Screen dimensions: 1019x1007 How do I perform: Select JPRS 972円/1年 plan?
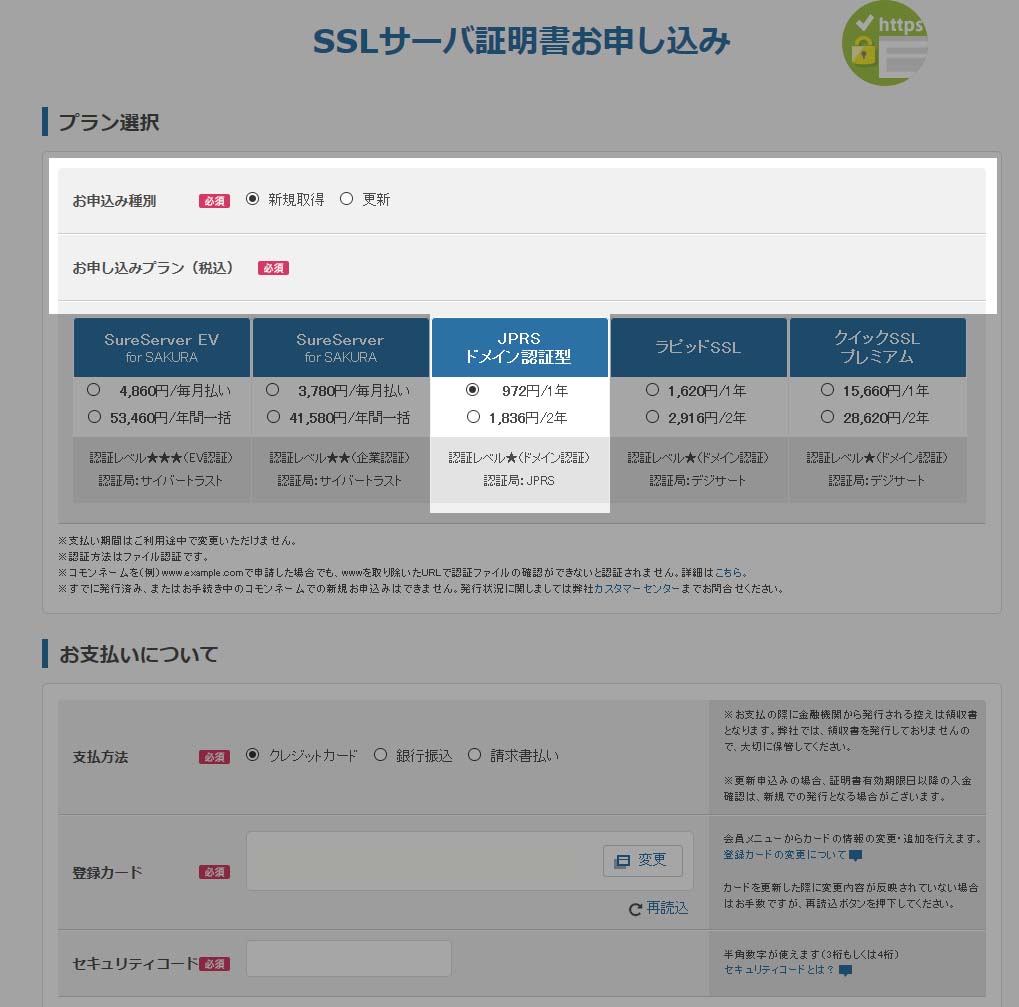click(x=472, y=390)
